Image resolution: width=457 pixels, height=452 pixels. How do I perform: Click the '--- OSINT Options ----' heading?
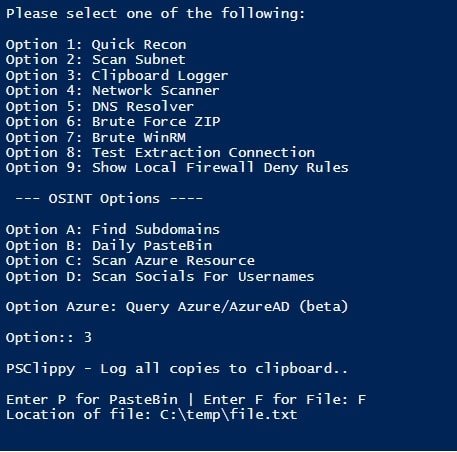(109, 199)
